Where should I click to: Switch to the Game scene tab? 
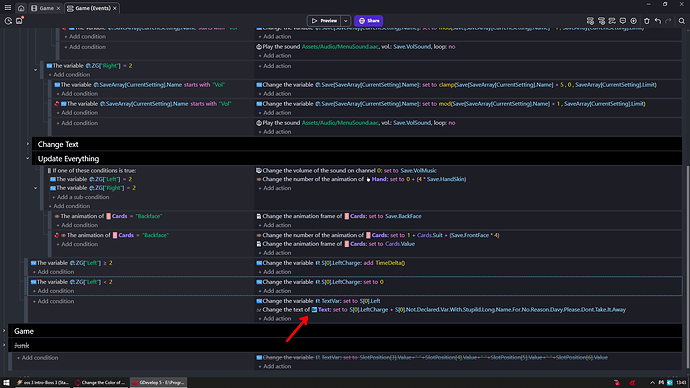(46, 8)
